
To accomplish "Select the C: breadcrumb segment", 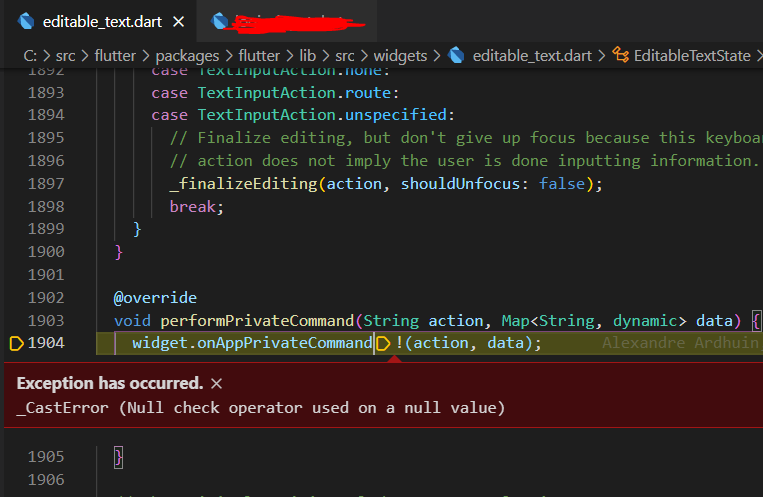I will [x=30, y=55].
